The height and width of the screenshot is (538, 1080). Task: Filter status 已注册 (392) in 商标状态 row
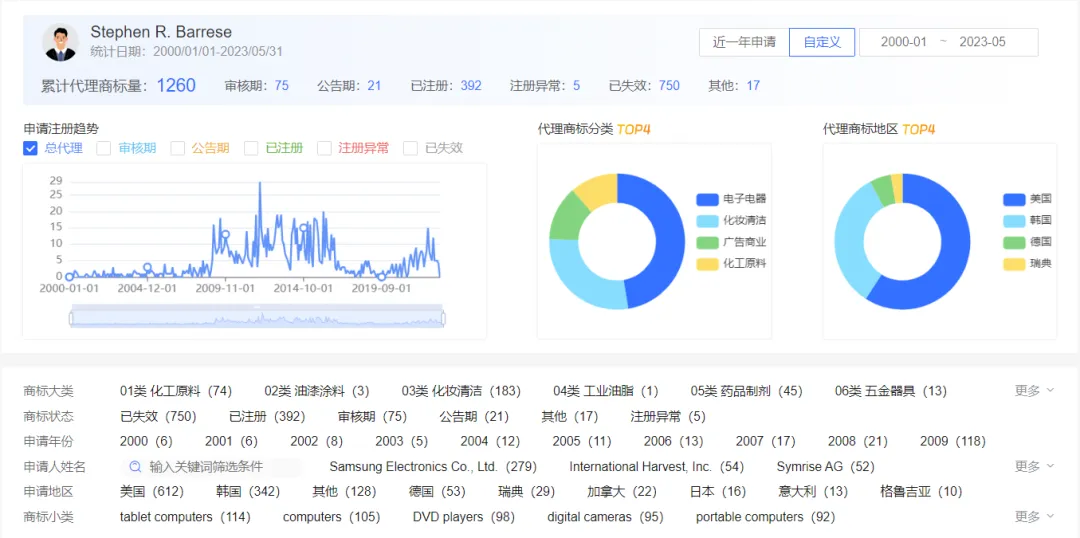267,416
